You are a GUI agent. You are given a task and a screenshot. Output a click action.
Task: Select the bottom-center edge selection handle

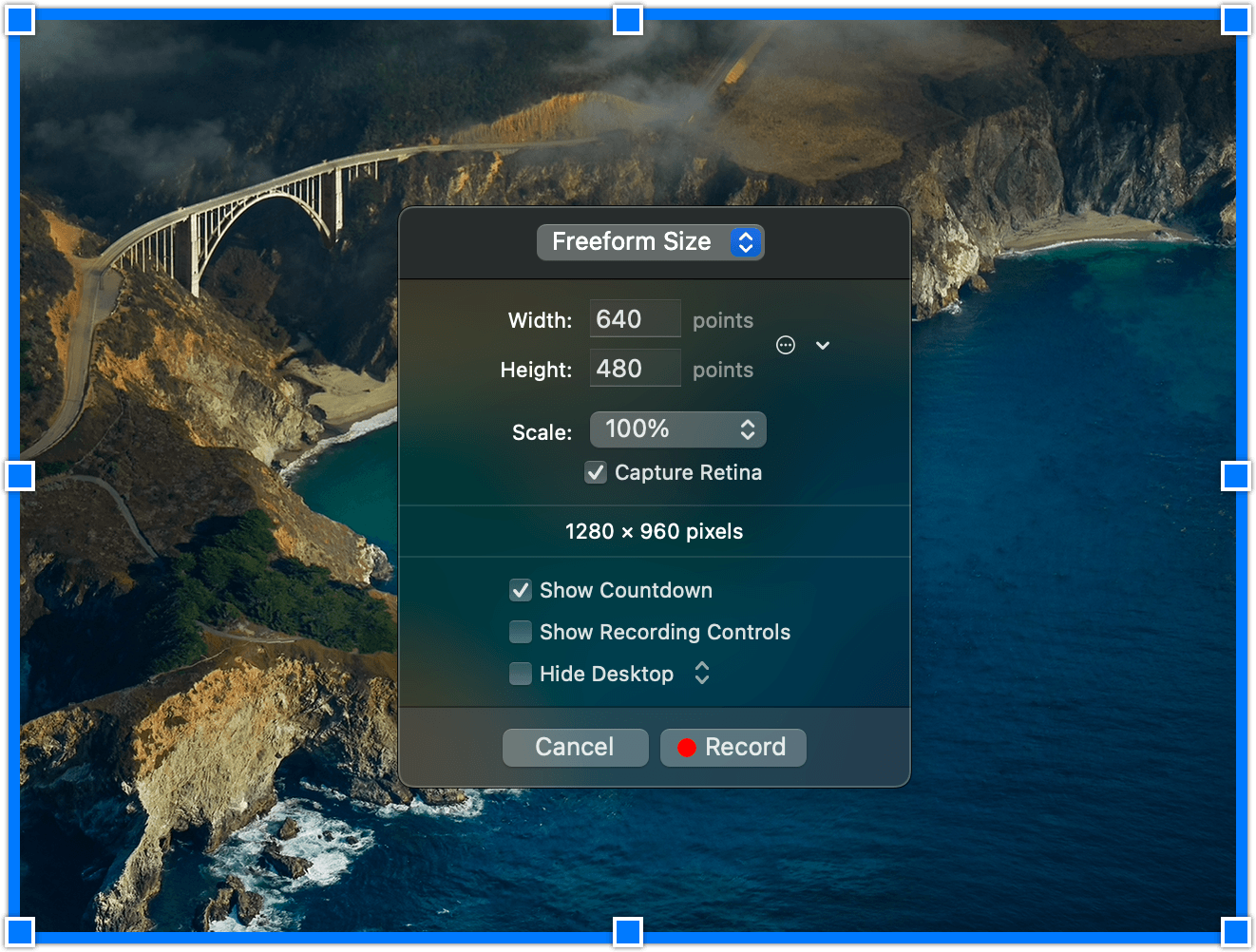pyautogui.click(x=628, y=932)
